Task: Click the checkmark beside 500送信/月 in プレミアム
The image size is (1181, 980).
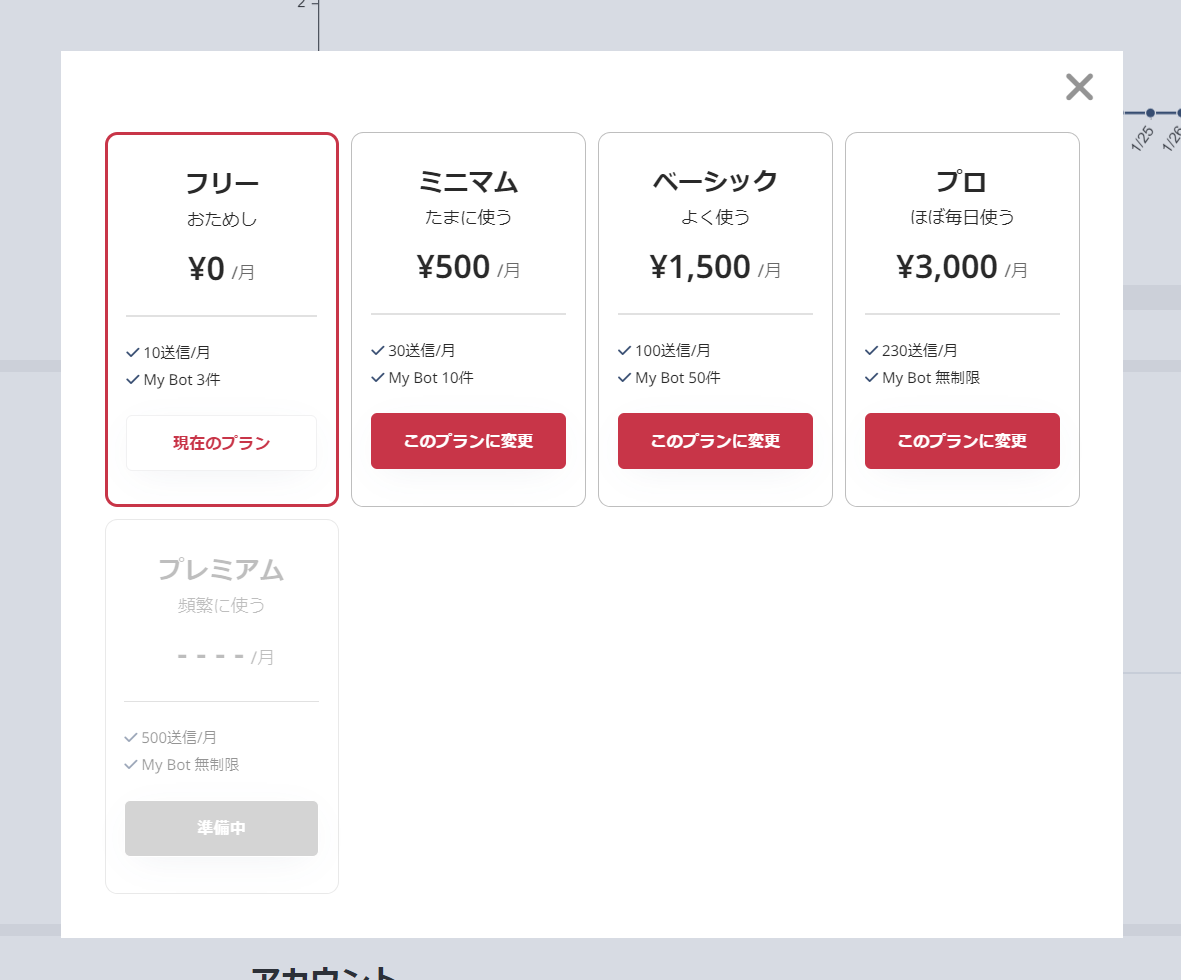Action: (131, 737)
